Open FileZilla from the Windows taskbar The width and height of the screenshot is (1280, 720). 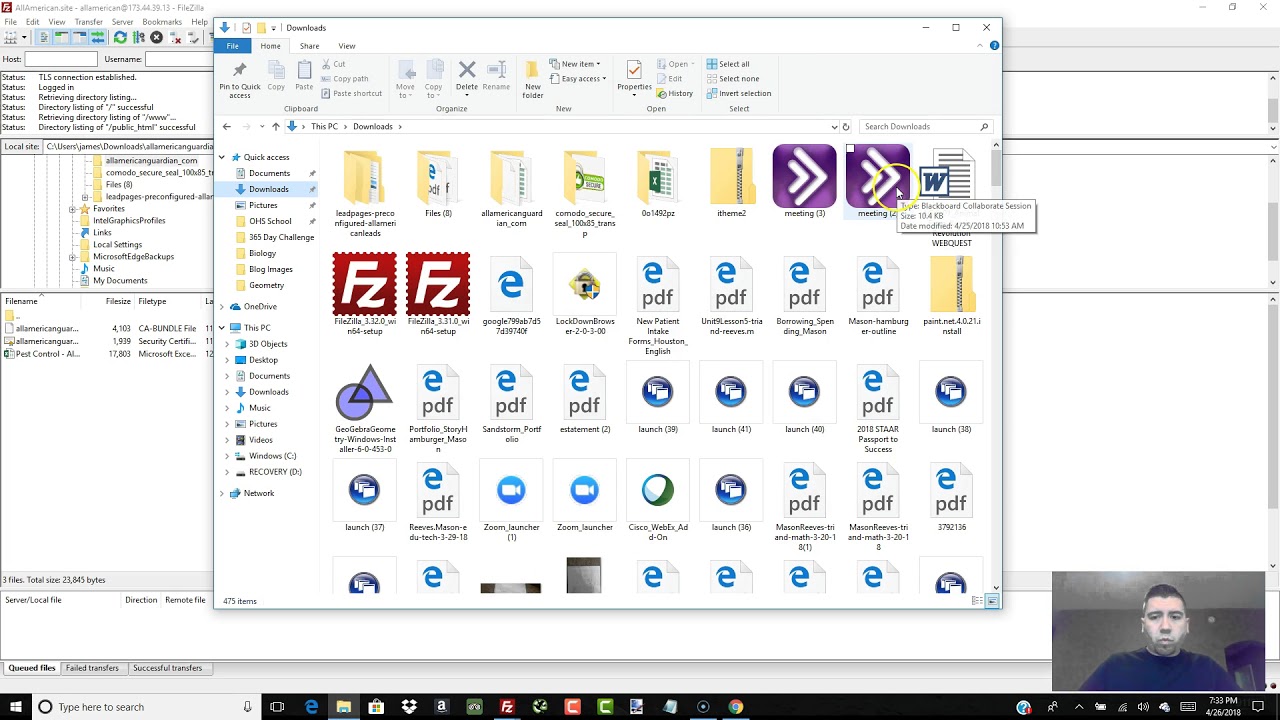[x=507, y=707]
